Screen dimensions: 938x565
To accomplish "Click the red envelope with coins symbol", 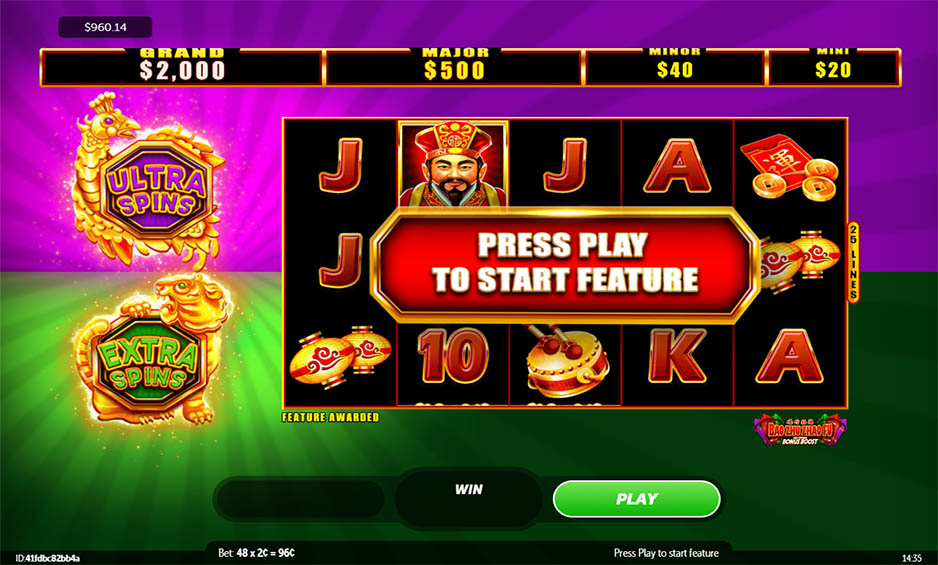I will (x=790, y=167).
